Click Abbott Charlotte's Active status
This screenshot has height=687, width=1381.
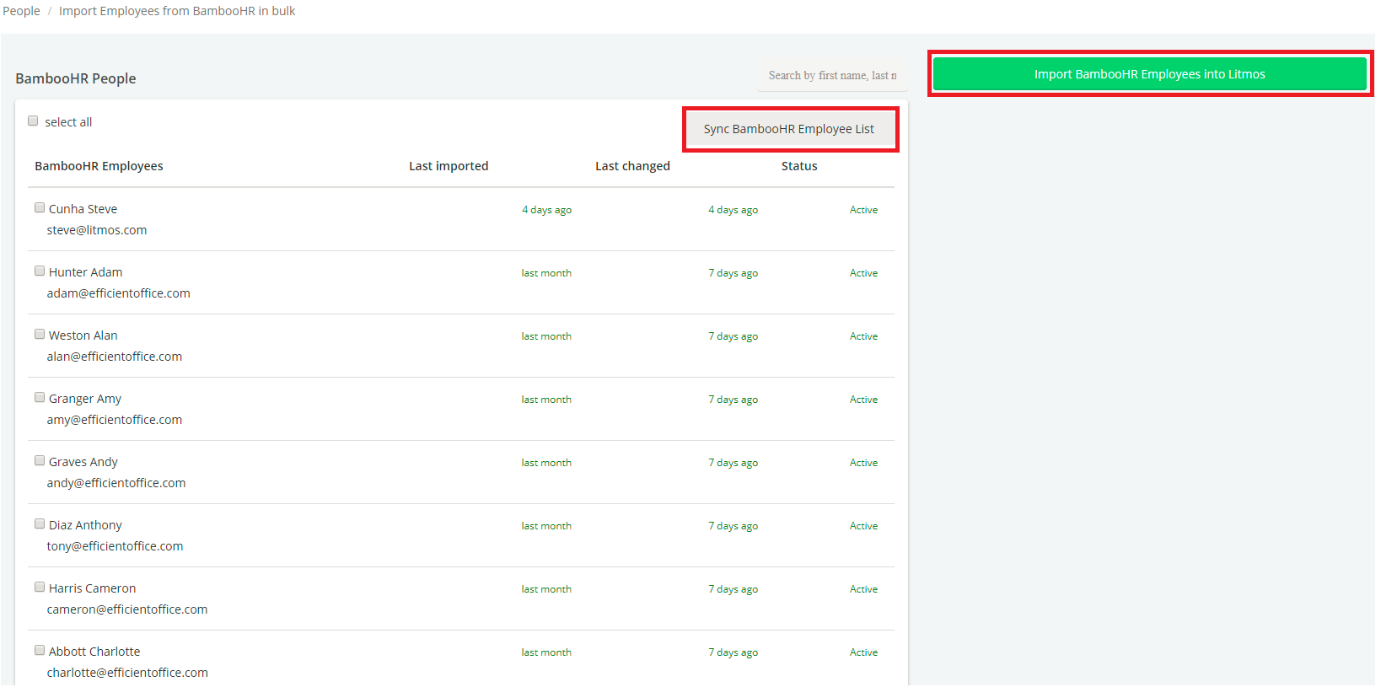pos(864,652)
